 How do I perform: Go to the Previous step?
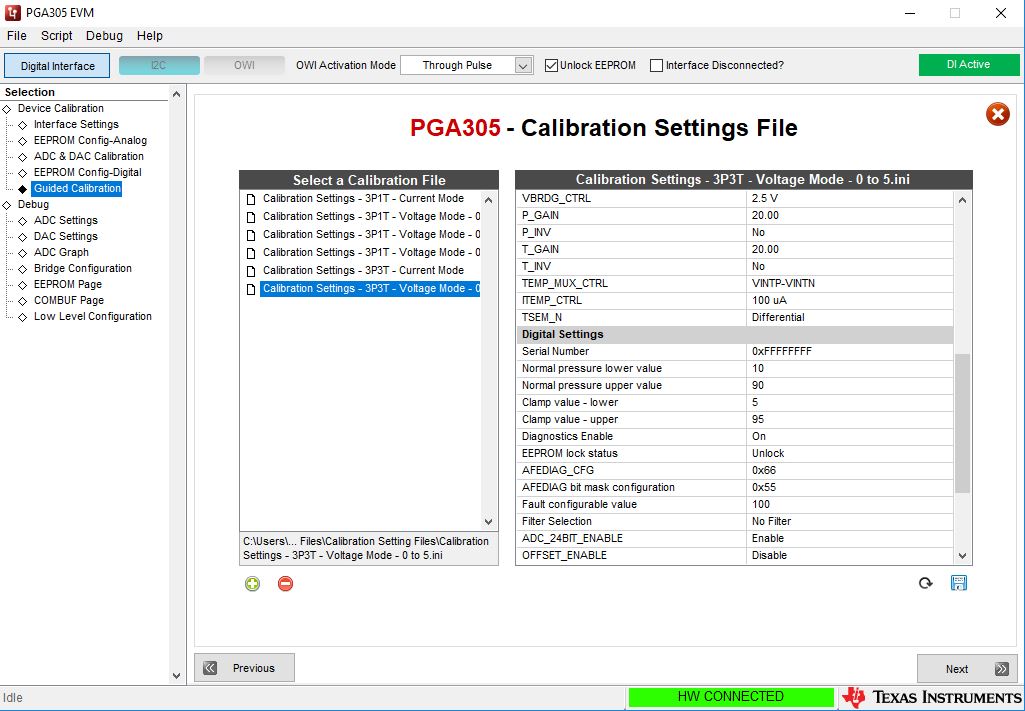coord(244,668)
